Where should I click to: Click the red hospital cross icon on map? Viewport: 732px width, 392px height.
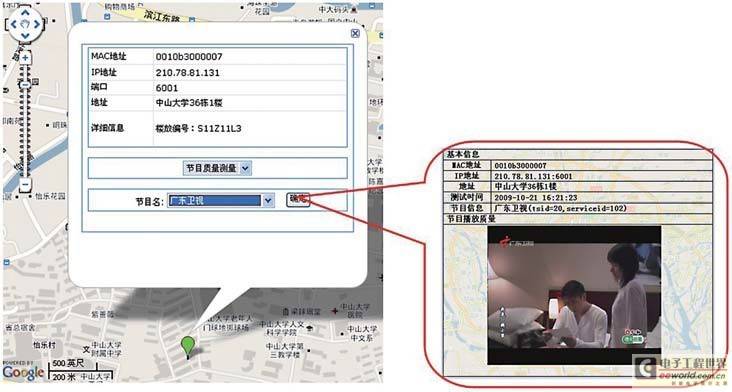(x=335, y=311)
